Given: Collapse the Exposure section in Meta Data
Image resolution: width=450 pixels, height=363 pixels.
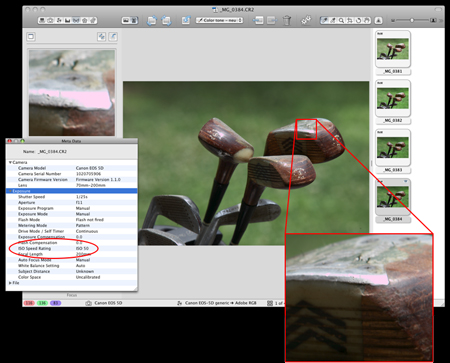Looking at the screenshot, I should (10, 191).
